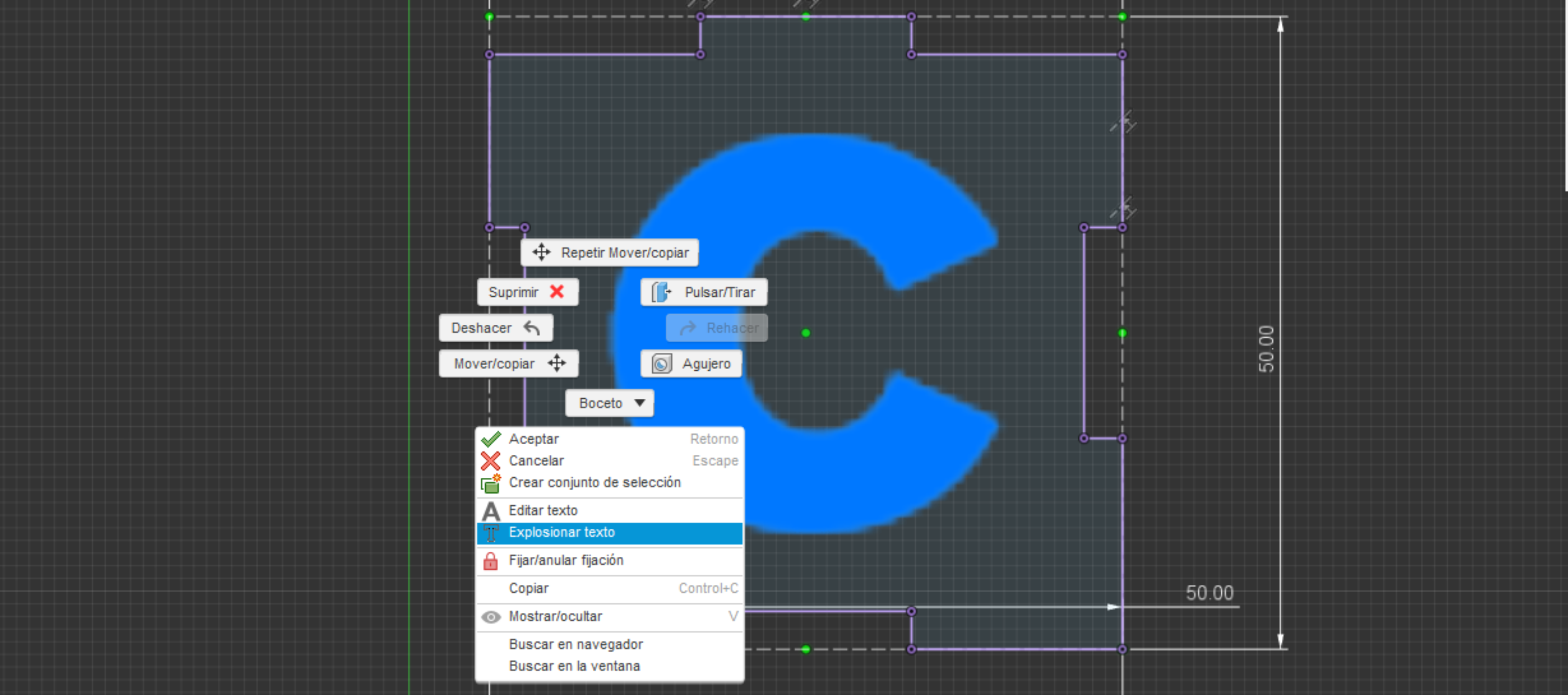Click the Agujero hole icon
This screenshot has width=1568, height=695.
coord(661,364)
